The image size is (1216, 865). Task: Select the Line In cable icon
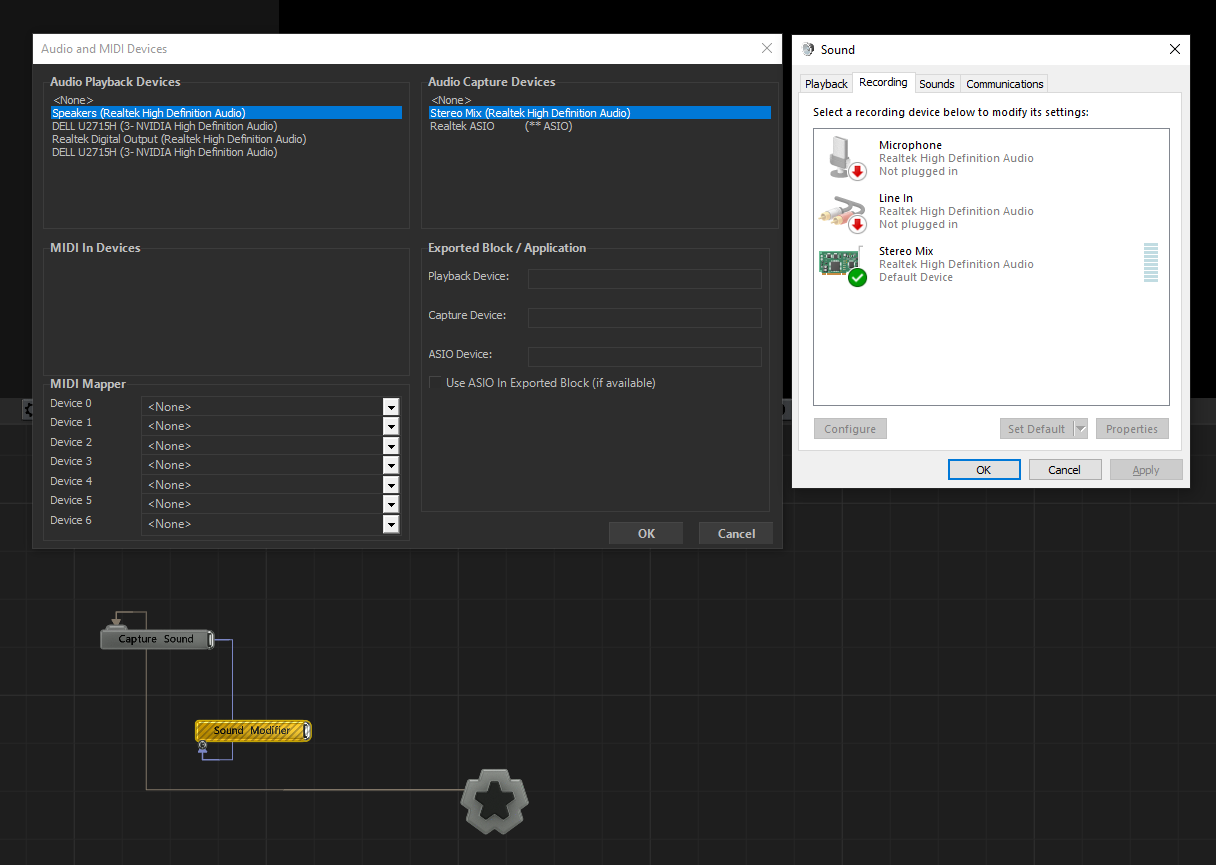click(x=842, y=211)
